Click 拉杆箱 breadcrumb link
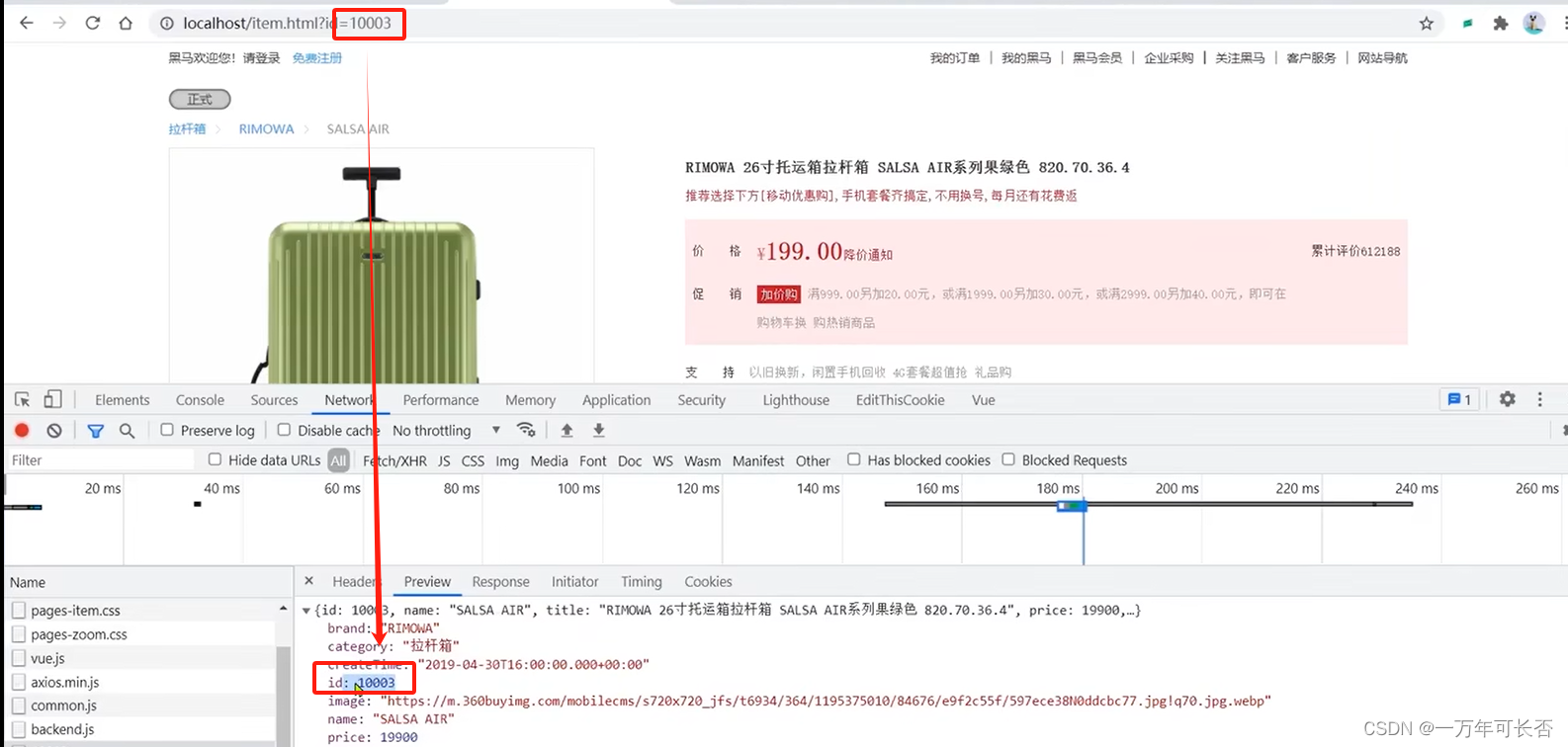 tap(187, 129)
